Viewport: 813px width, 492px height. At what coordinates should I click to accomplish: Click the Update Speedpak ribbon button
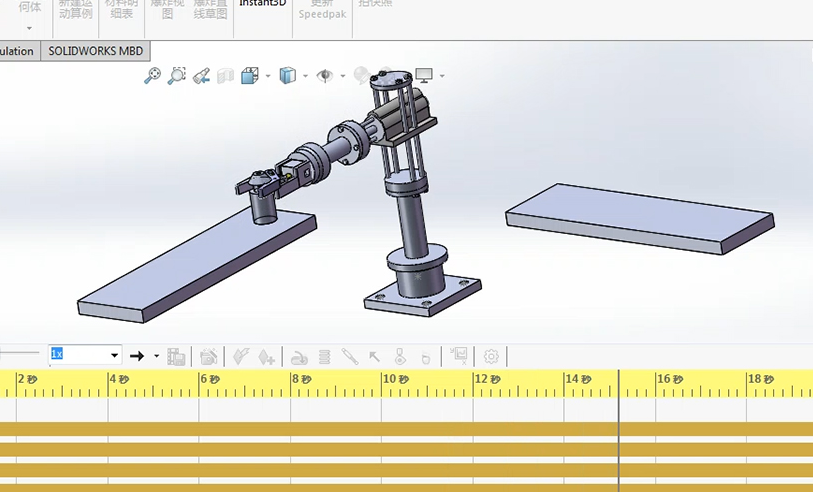[322, 10]
